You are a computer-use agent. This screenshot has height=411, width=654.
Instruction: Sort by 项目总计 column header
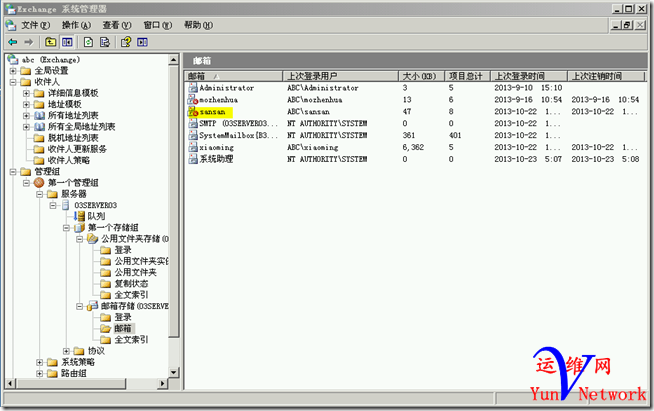(x=467, y=76)
